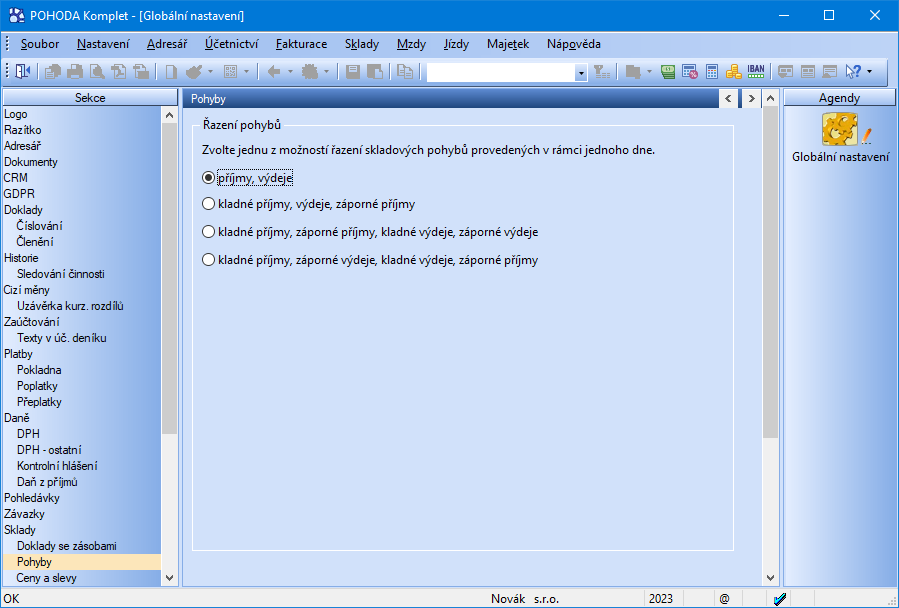Click the fax-printer toolbar icon after PDF

pos(141,72)
